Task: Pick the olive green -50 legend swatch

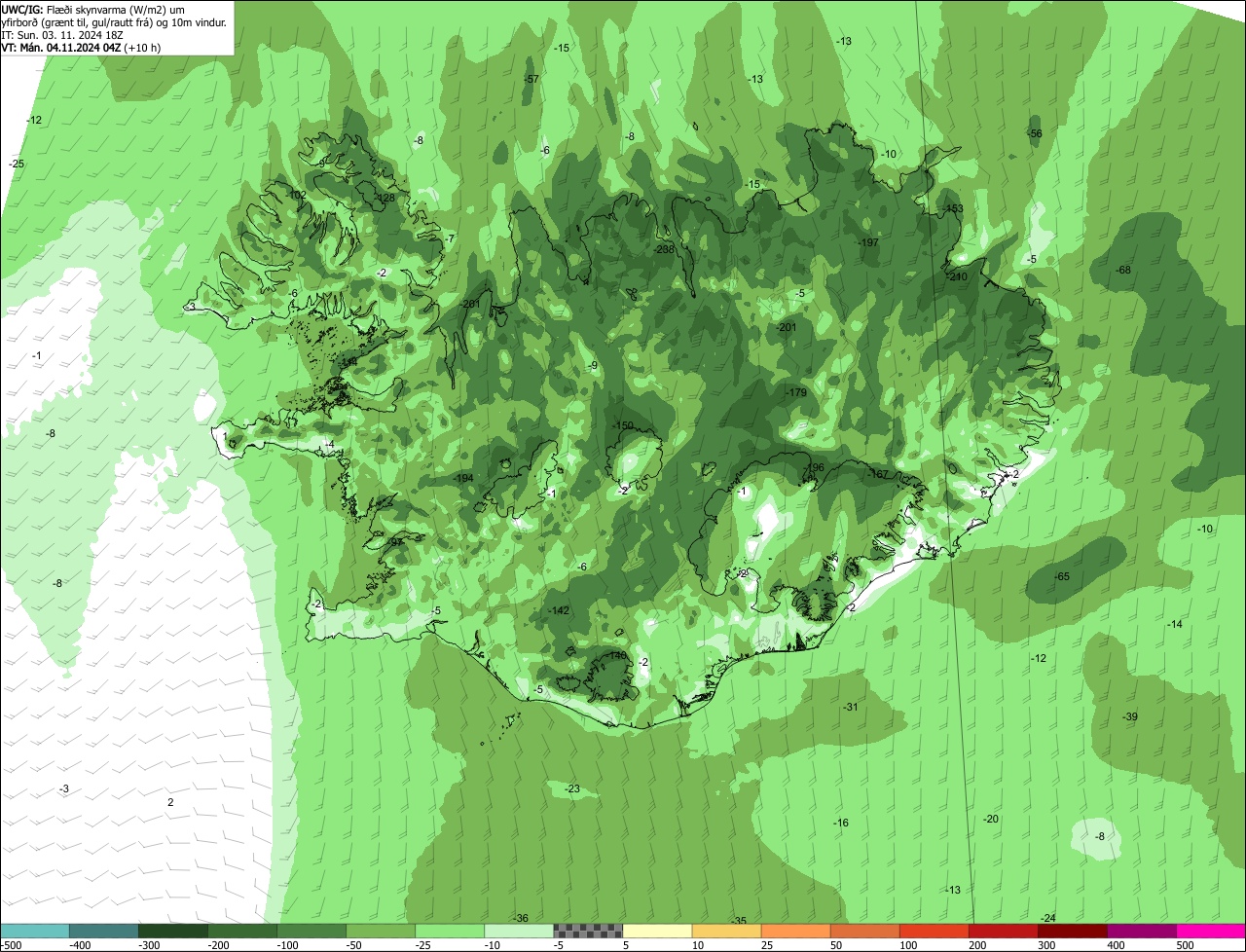Action: coord(381,931)
